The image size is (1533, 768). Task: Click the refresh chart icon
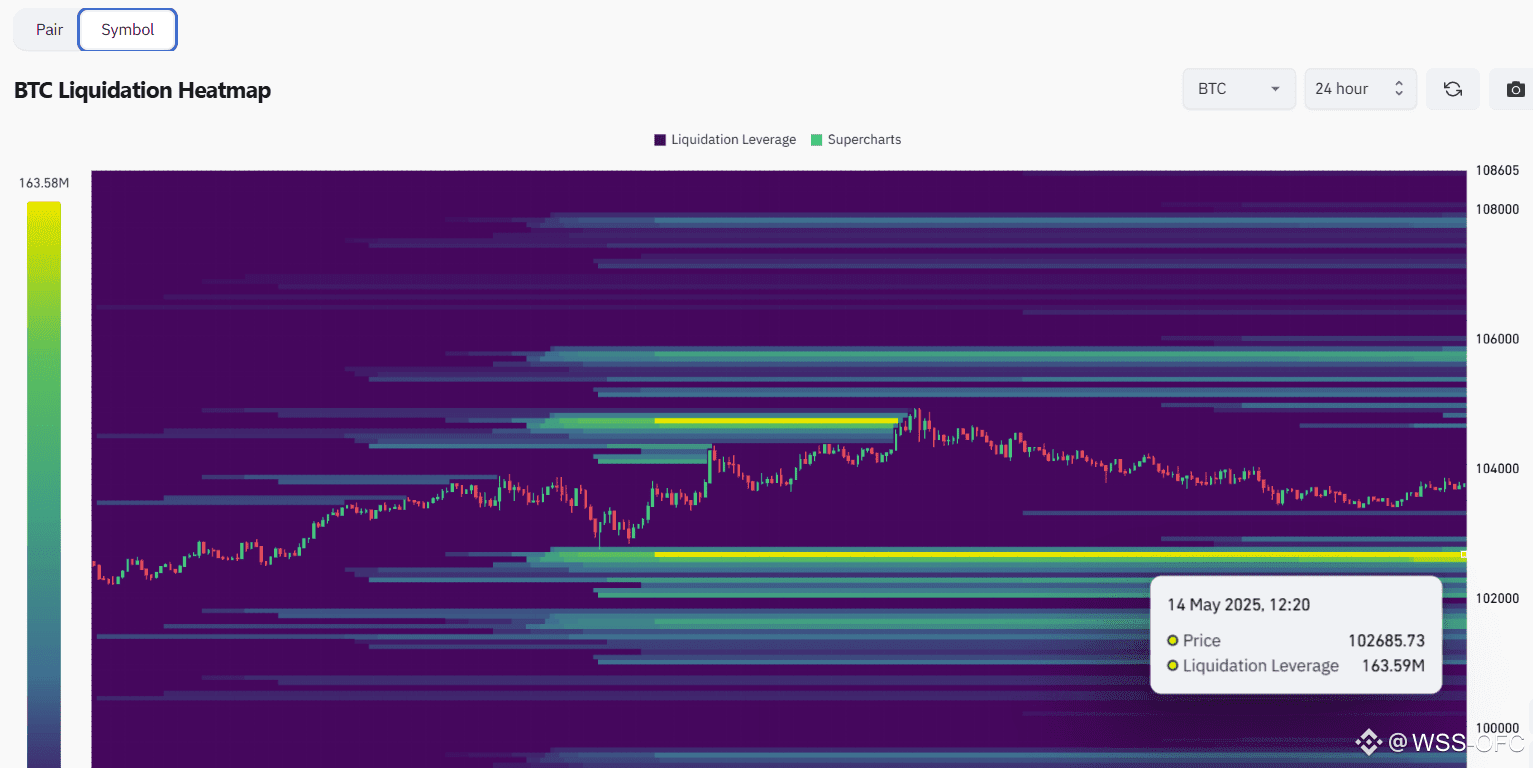[x=1452, y=88]
